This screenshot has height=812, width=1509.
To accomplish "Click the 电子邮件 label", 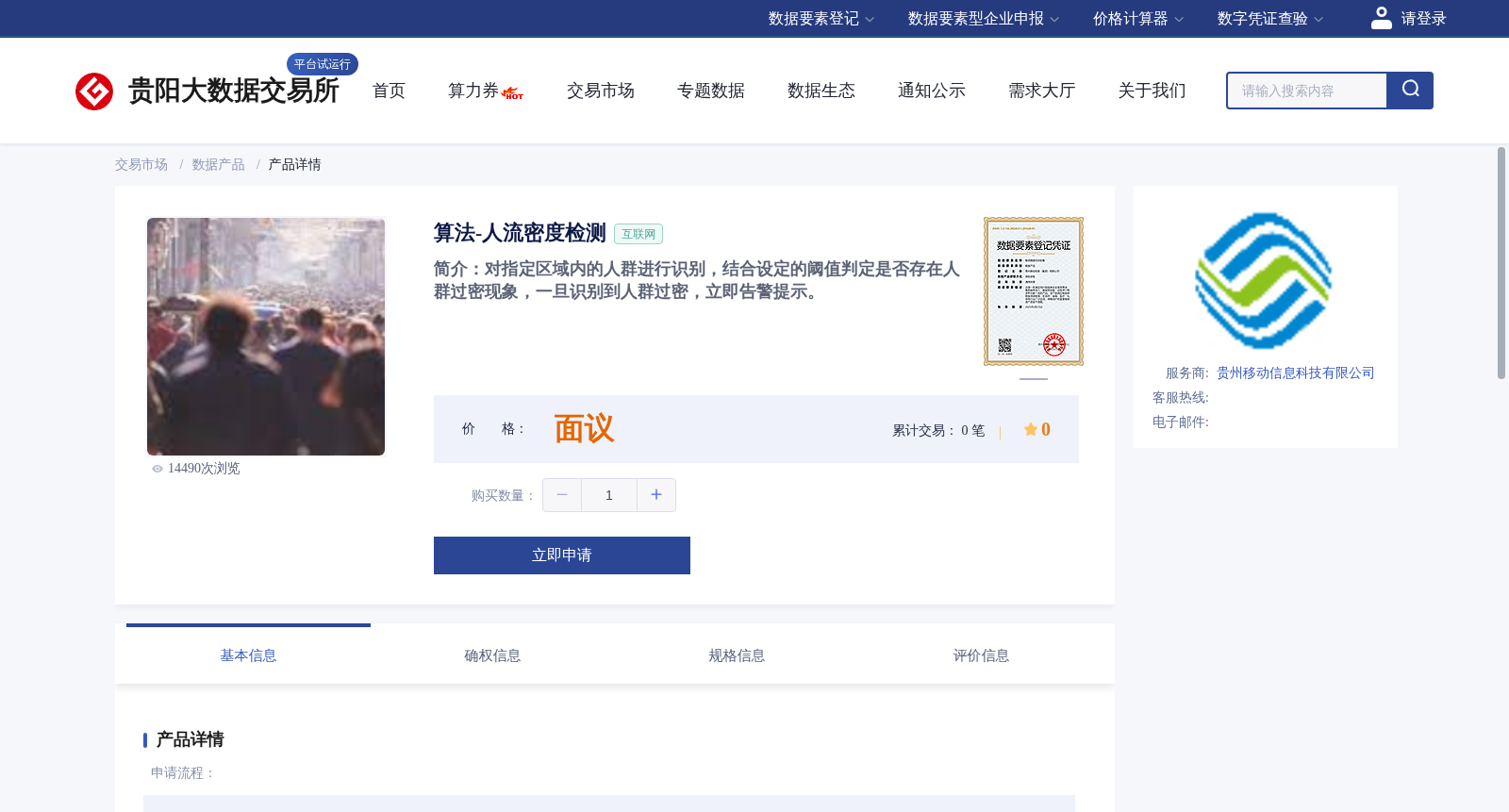I will tap(1181, 423).
